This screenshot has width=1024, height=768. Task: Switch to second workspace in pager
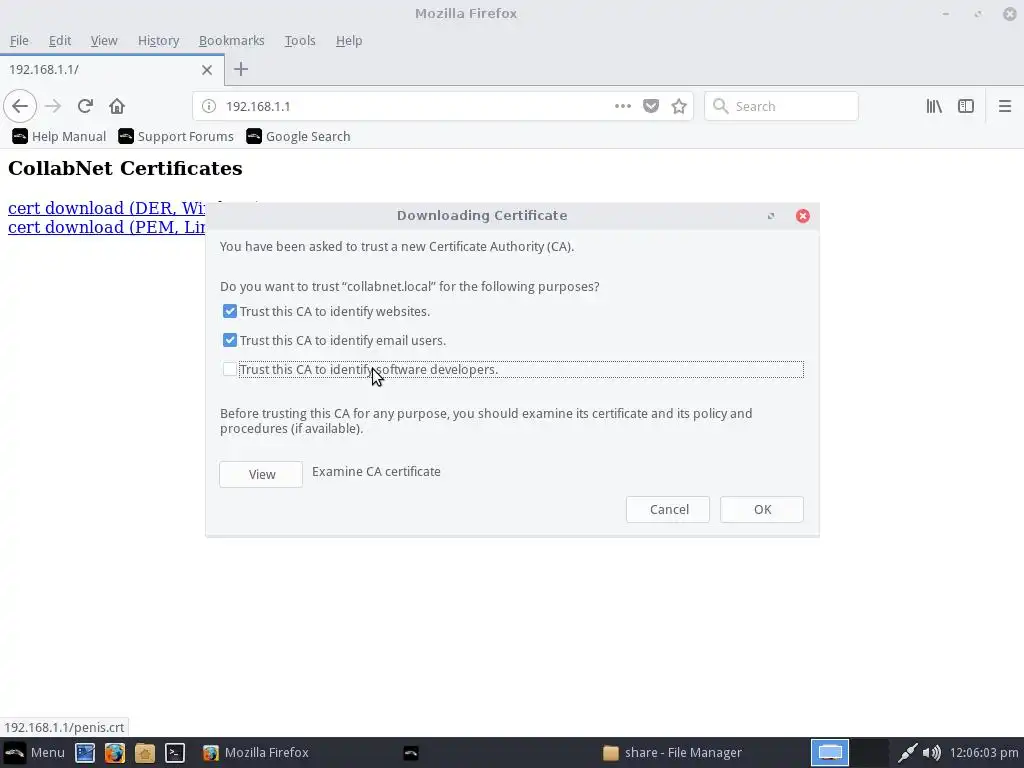pyautogui.click(x=869, y=752)
